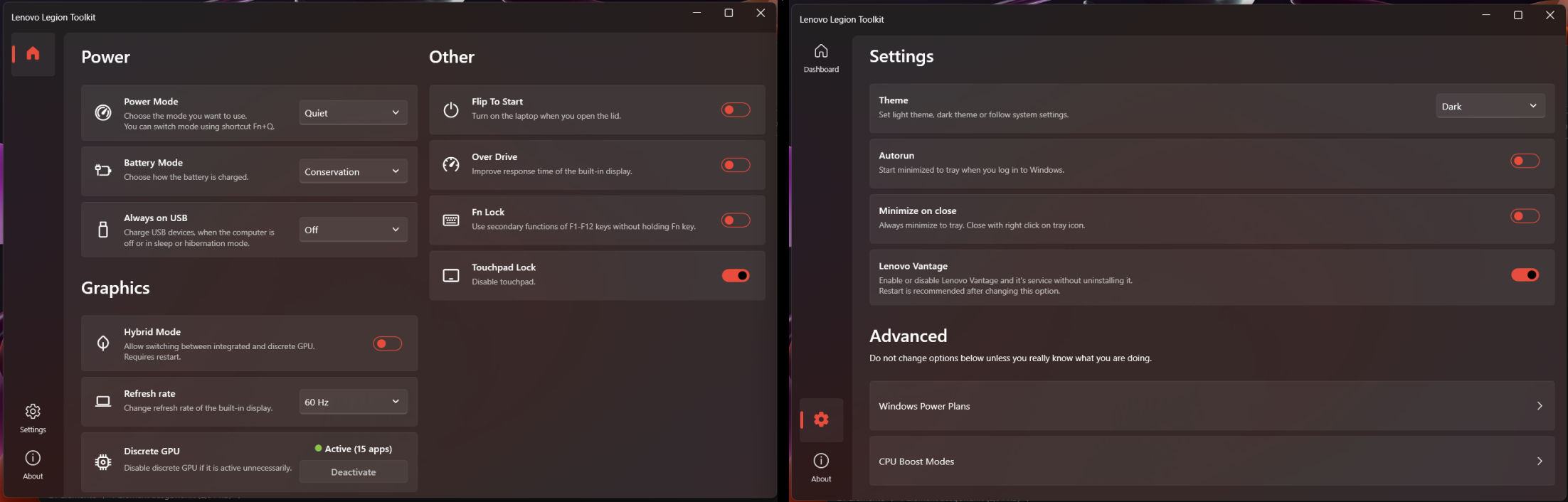Click red Settings gear in right window
Screen dimensions: 1568x502
point(821,420)
